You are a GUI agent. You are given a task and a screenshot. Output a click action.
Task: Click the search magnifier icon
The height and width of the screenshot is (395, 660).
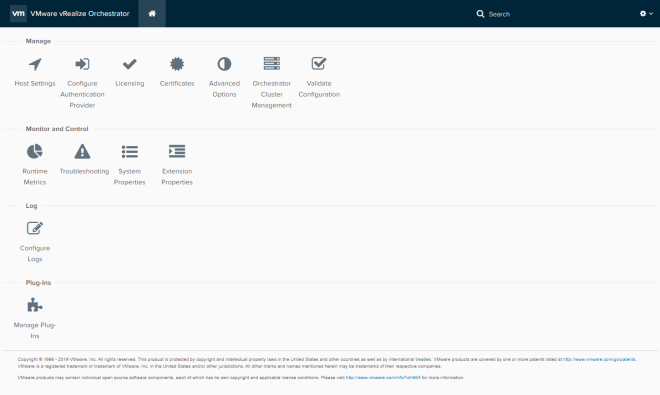(x=480, y=14)
